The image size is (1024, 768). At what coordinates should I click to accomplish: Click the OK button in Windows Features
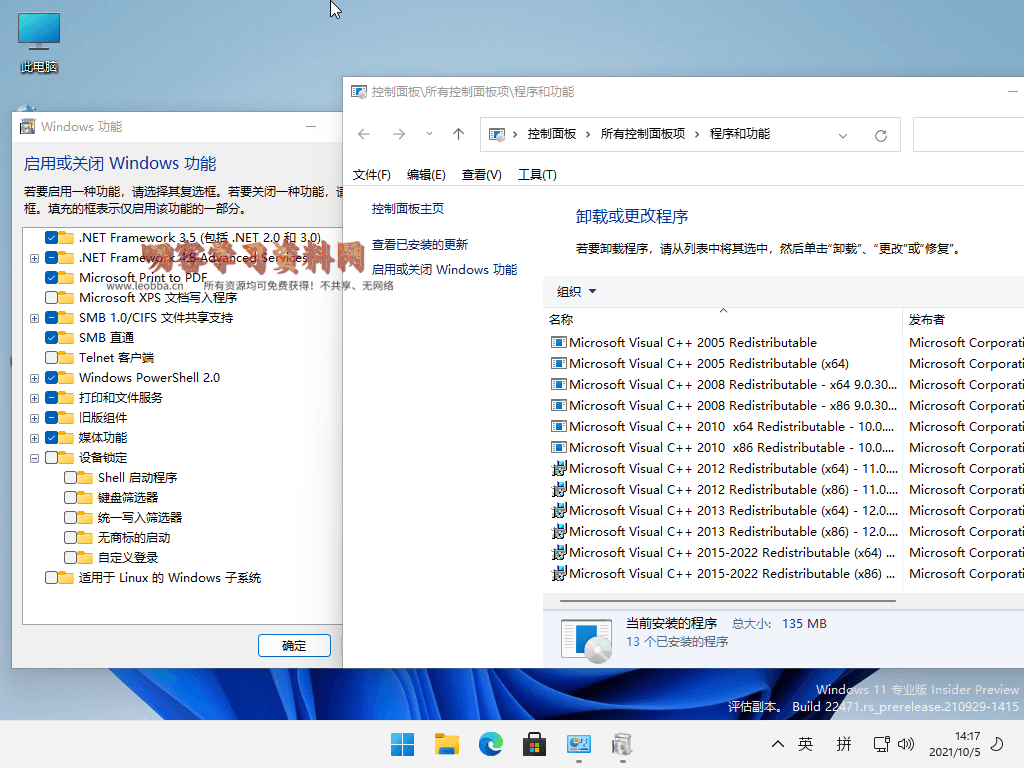tap(294, 646)
